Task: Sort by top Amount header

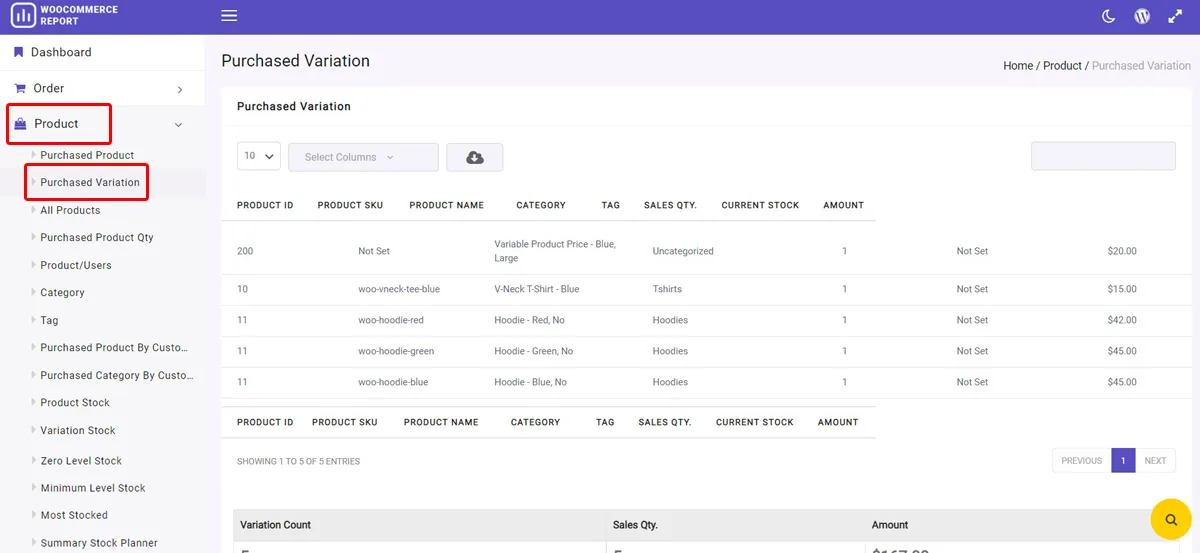Action: (843, 205)
